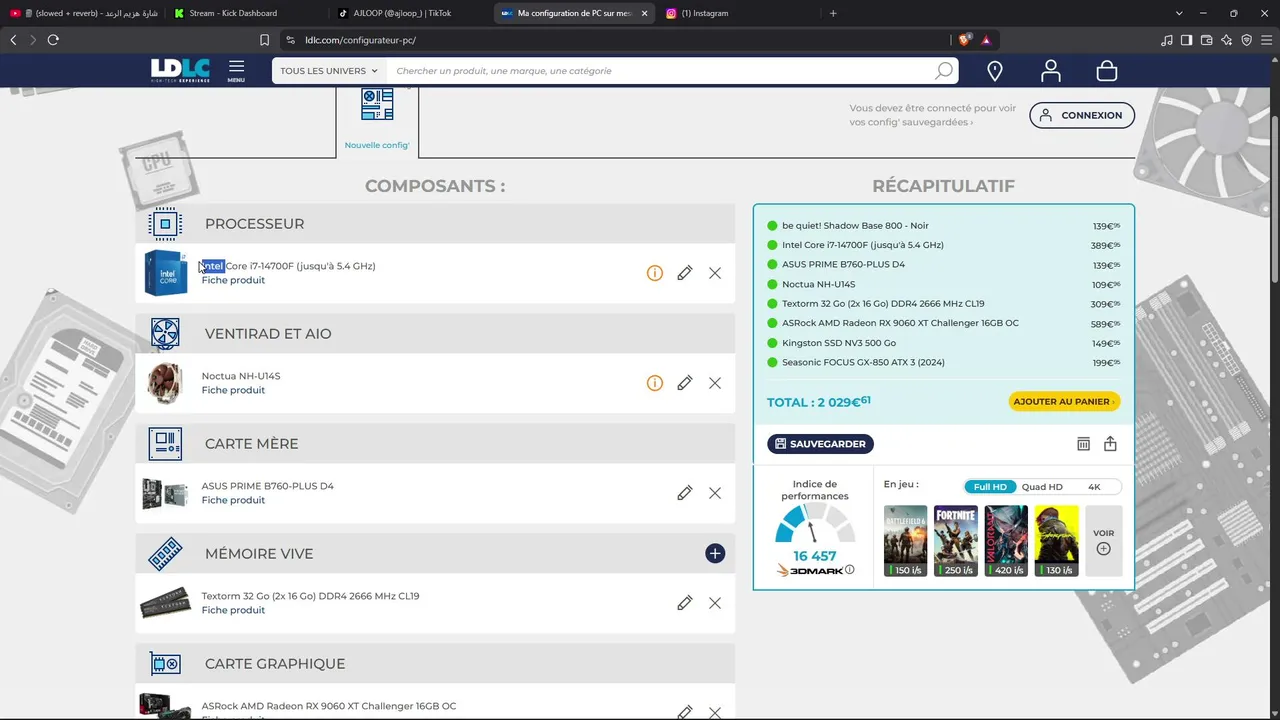Open the browser main menu

[1267, 40]
